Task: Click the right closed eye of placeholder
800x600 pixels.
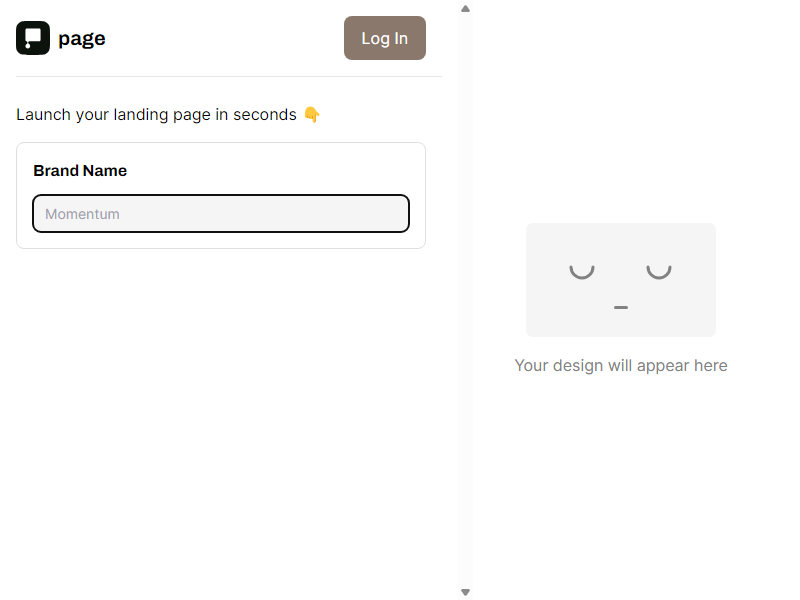Action: pos(659,271)
